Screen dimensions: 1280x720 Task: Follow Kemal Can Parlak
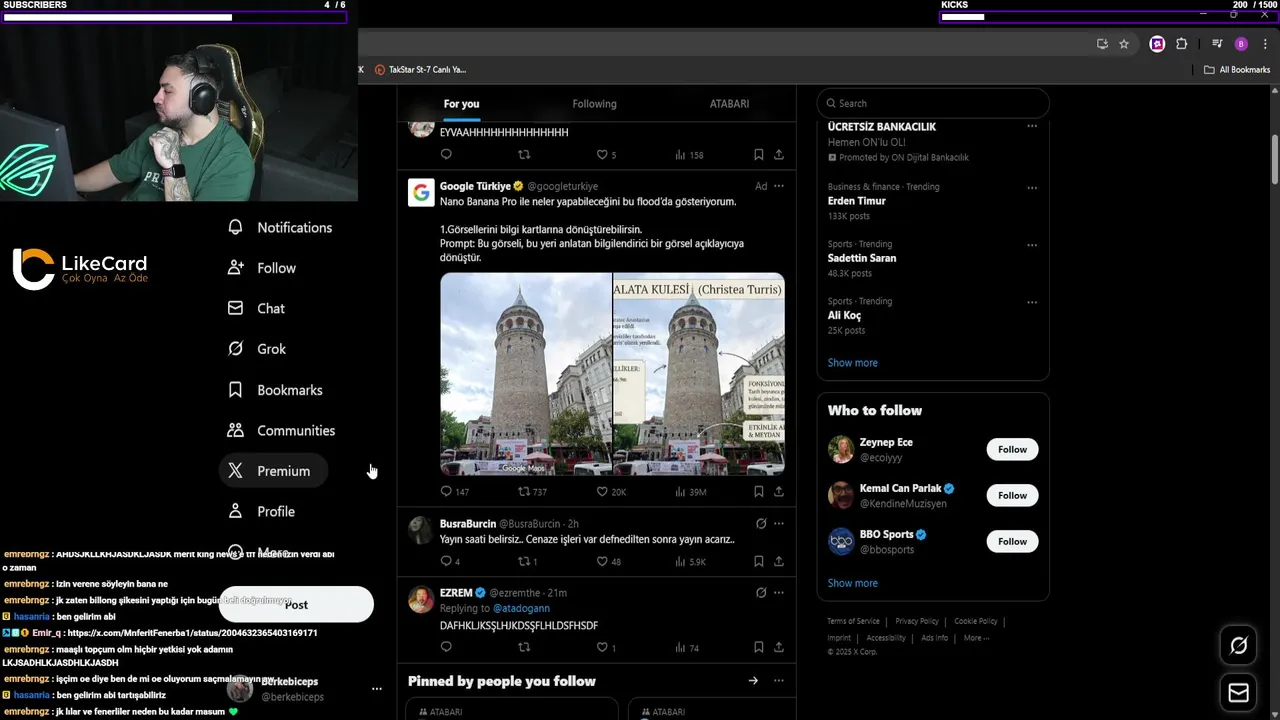pos(1012,495)
